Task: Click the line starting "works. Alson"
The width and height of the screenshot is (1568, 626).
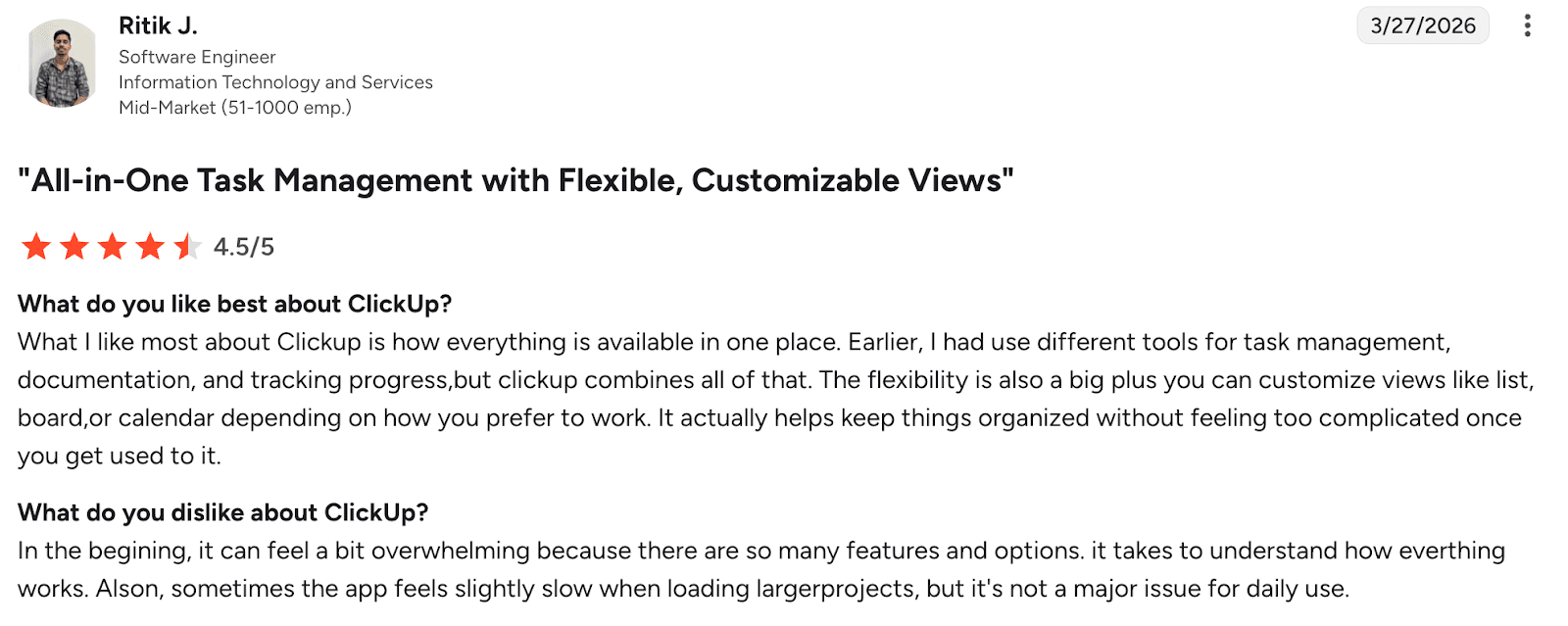Action: click(683, 589)
